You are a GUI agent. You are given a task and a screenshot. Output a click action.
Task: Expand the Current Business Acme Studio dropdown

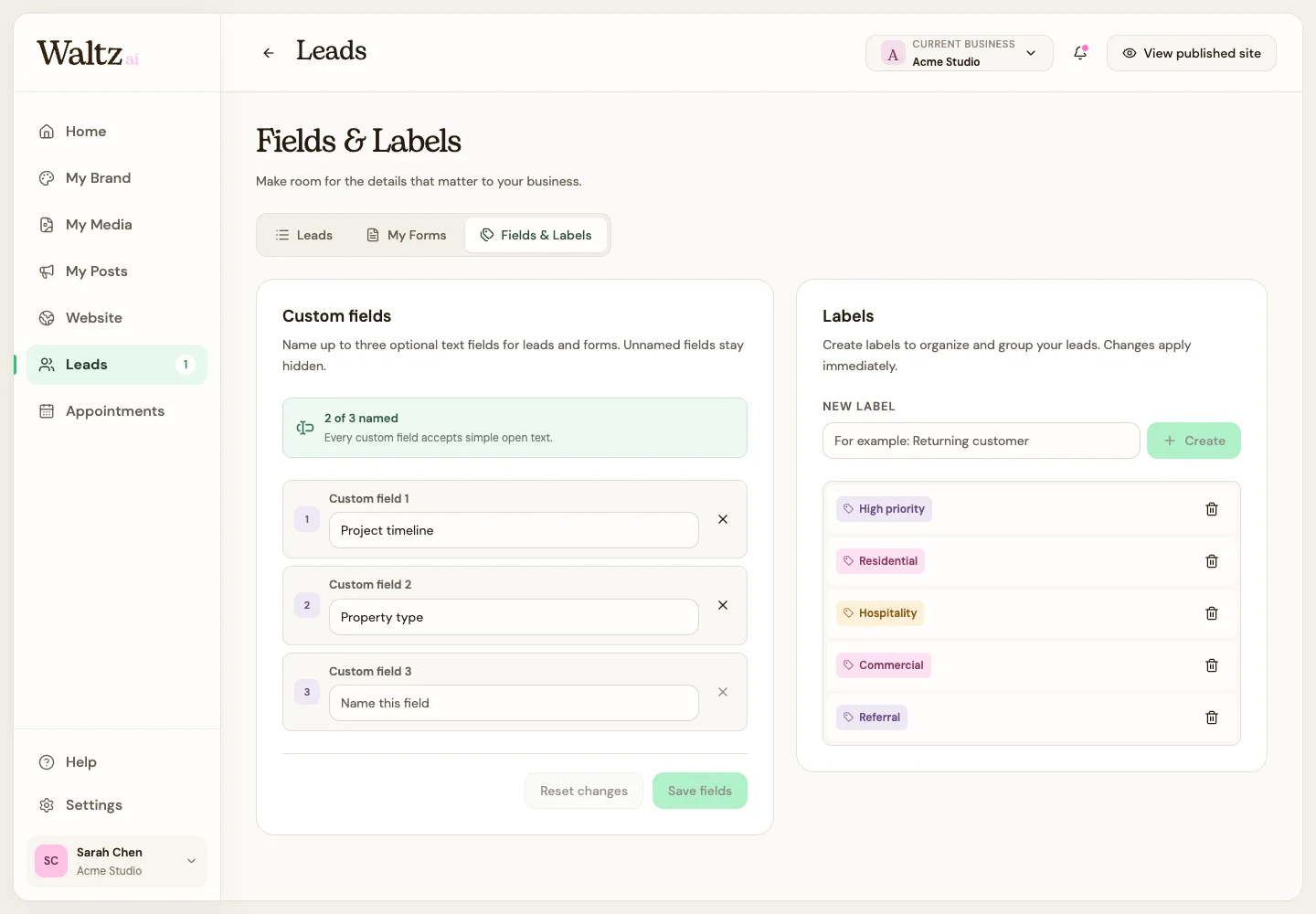click(960, 53)
